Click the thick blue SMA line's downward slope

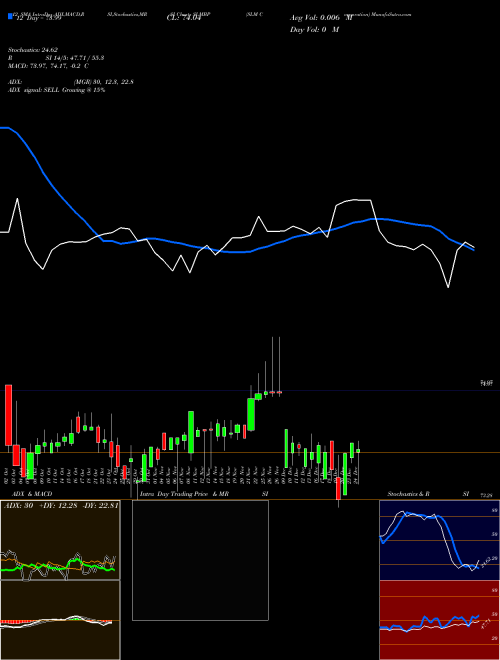click(51, 184)
